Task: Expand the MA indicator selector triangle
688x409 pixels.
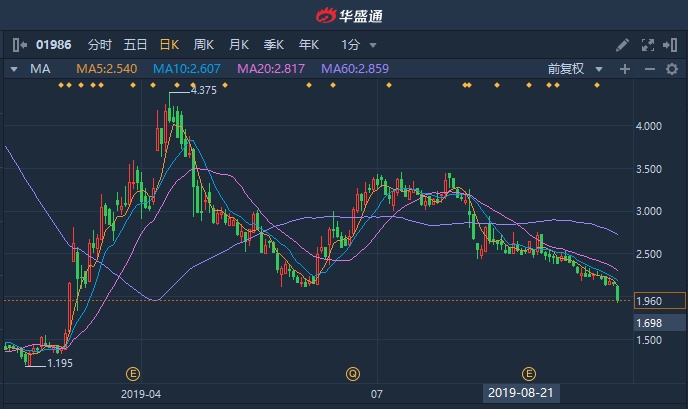Action: [x=14, y=69]
